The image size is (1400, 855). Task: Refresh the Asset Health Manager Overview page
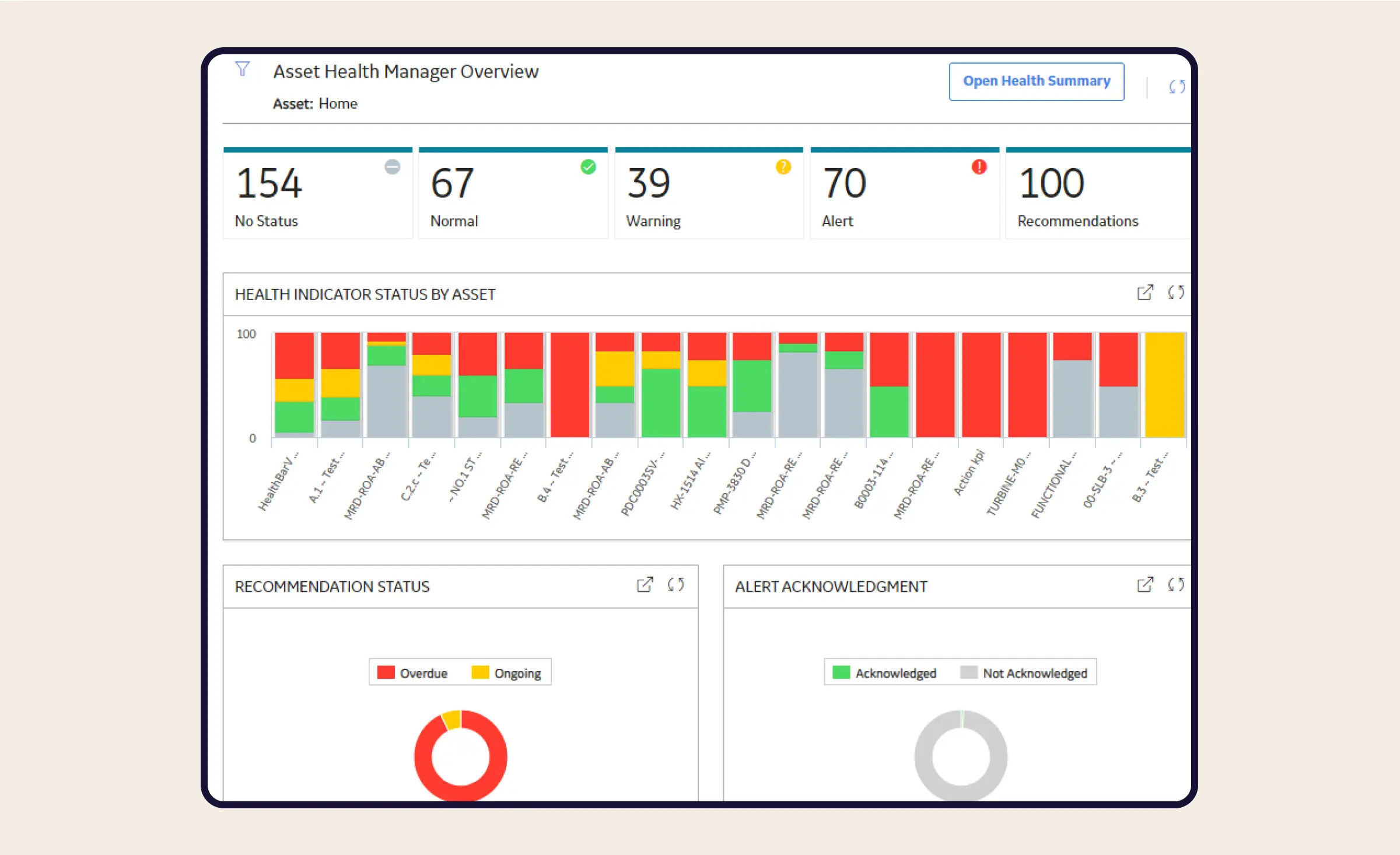click(1177, 87)
